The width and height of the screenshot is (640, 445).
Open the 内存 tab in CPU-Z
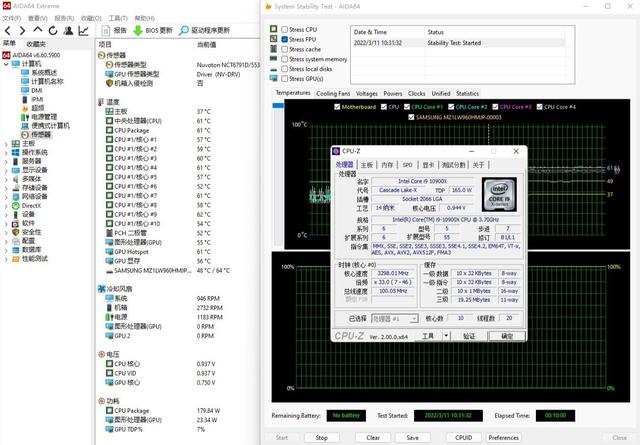(387, 165)
